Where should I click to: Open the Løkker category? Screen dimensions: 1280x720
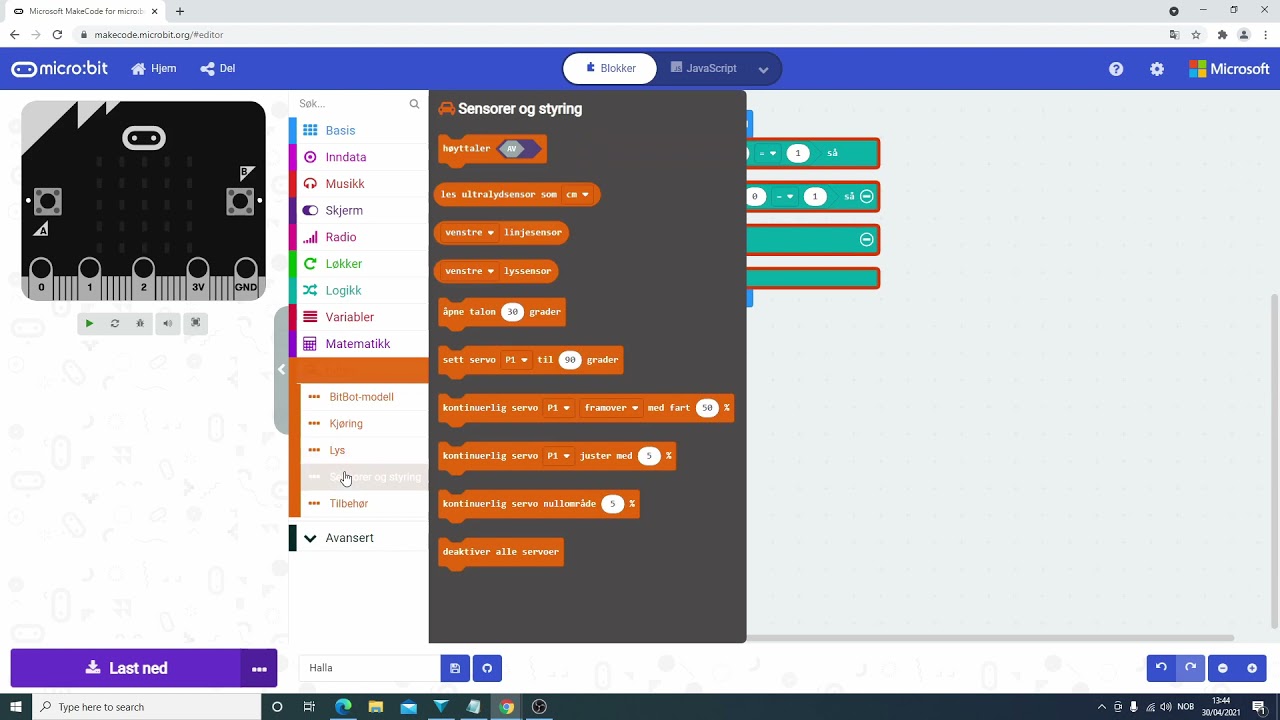pyautogui.click(x=360, y=264)
